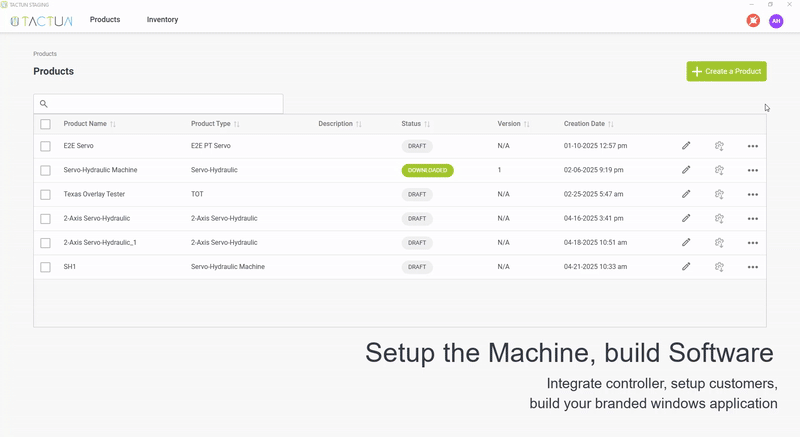
Task: Open the settings gear icon for Servo-Hydraulic Machine
Action: click(x=719, y=170)
